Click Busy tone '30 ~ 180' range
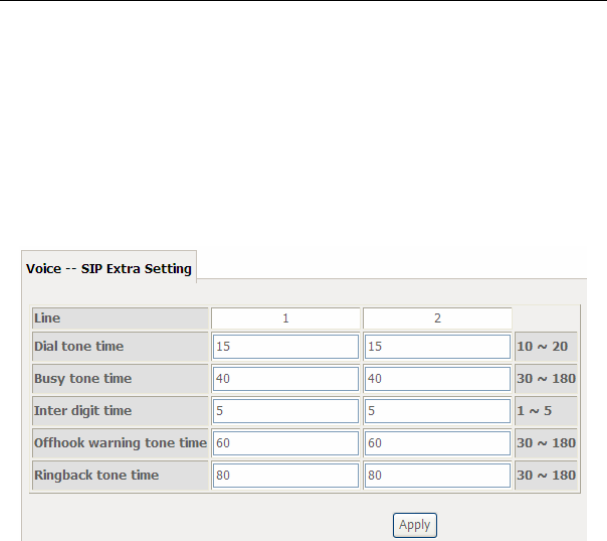607x541 pixels. pyautogui.click(x=546, y=378)
